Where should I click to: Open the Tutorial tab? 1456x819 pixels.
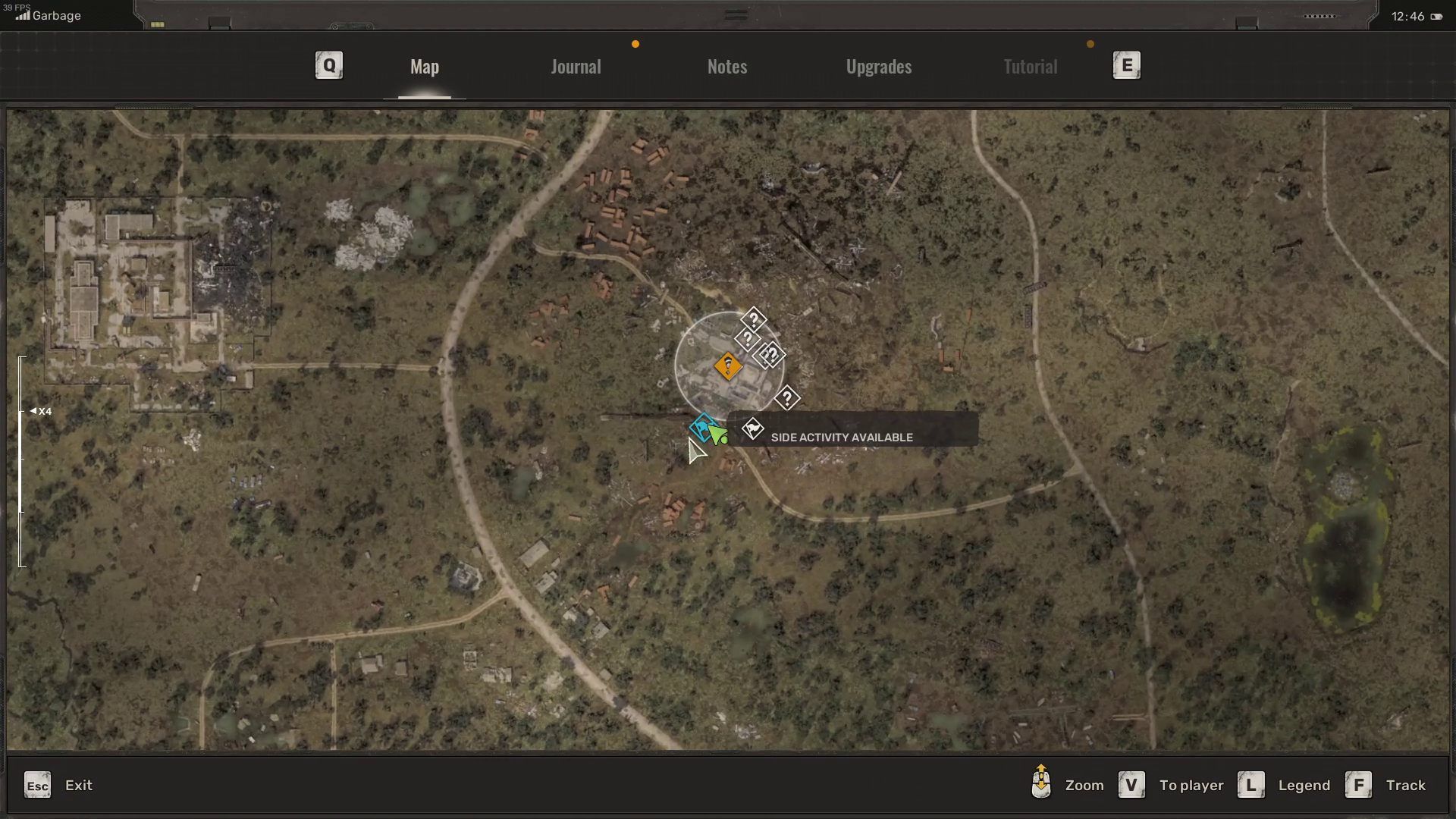click(x=1030, y=67)
